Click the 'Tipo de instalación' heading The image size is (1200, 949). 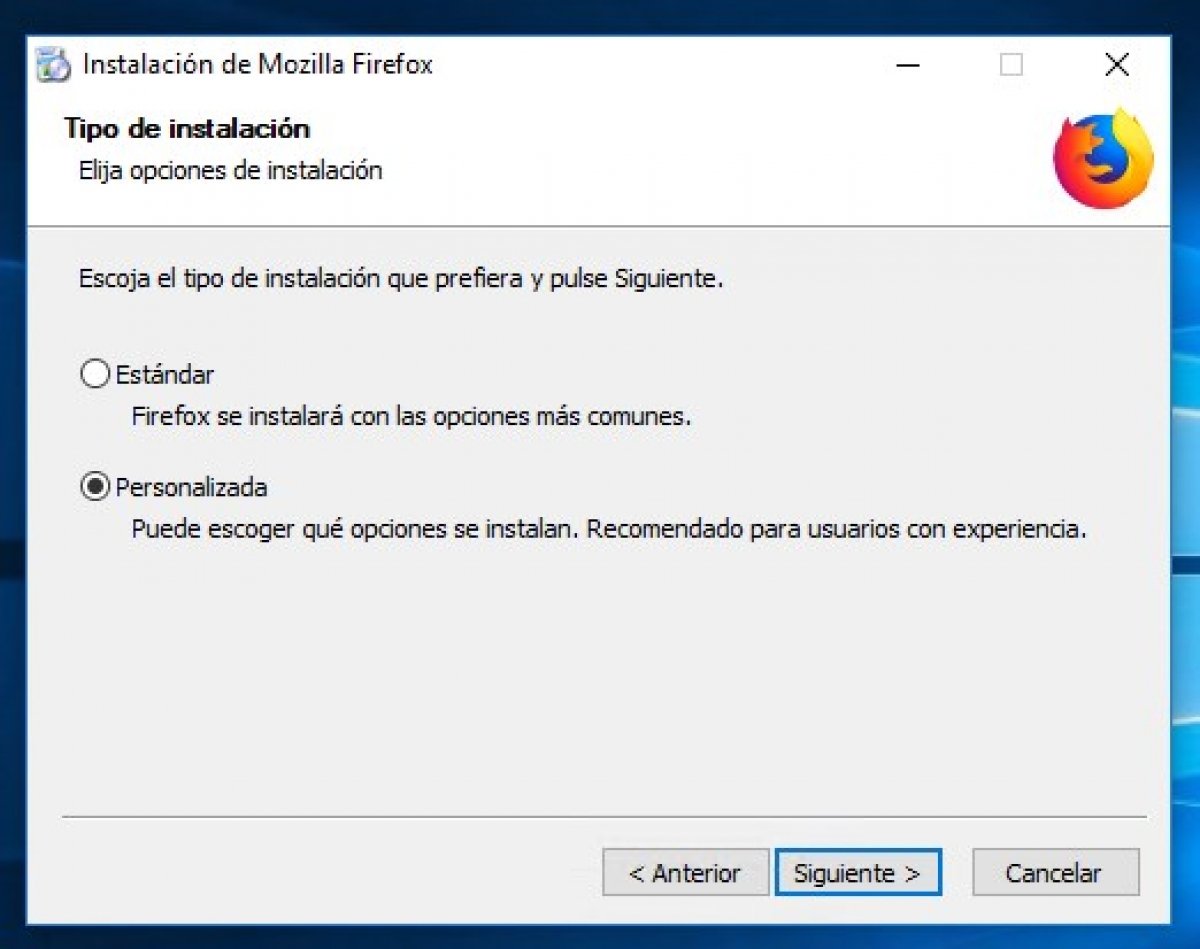[x=187, y=128]
